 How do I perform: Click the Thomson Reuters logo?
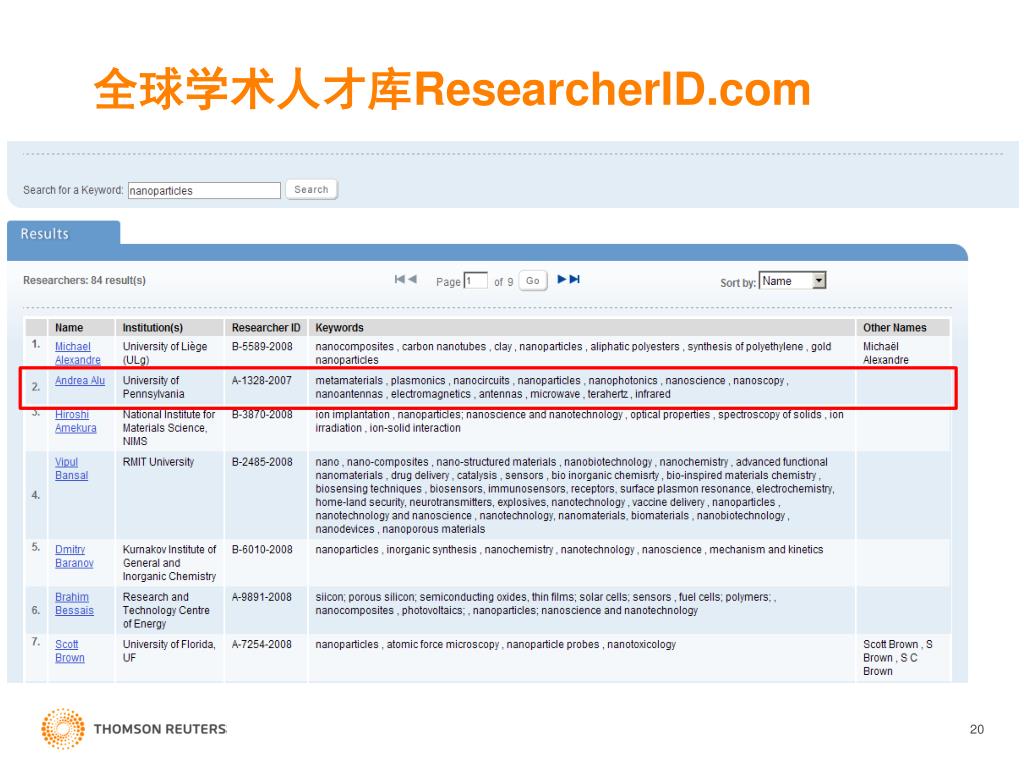[x=133, y=728]
